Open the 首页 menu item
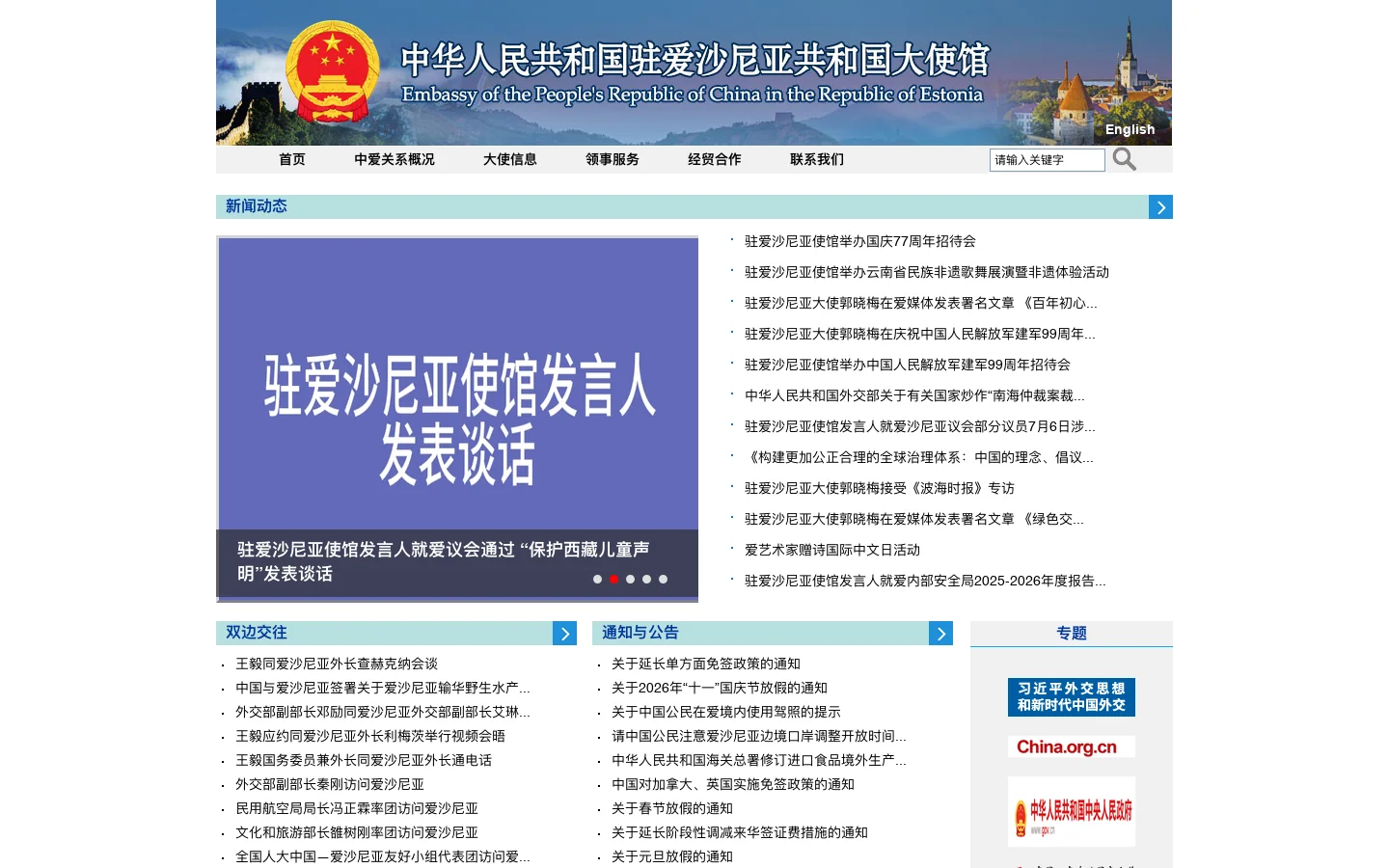 point(292,160)
